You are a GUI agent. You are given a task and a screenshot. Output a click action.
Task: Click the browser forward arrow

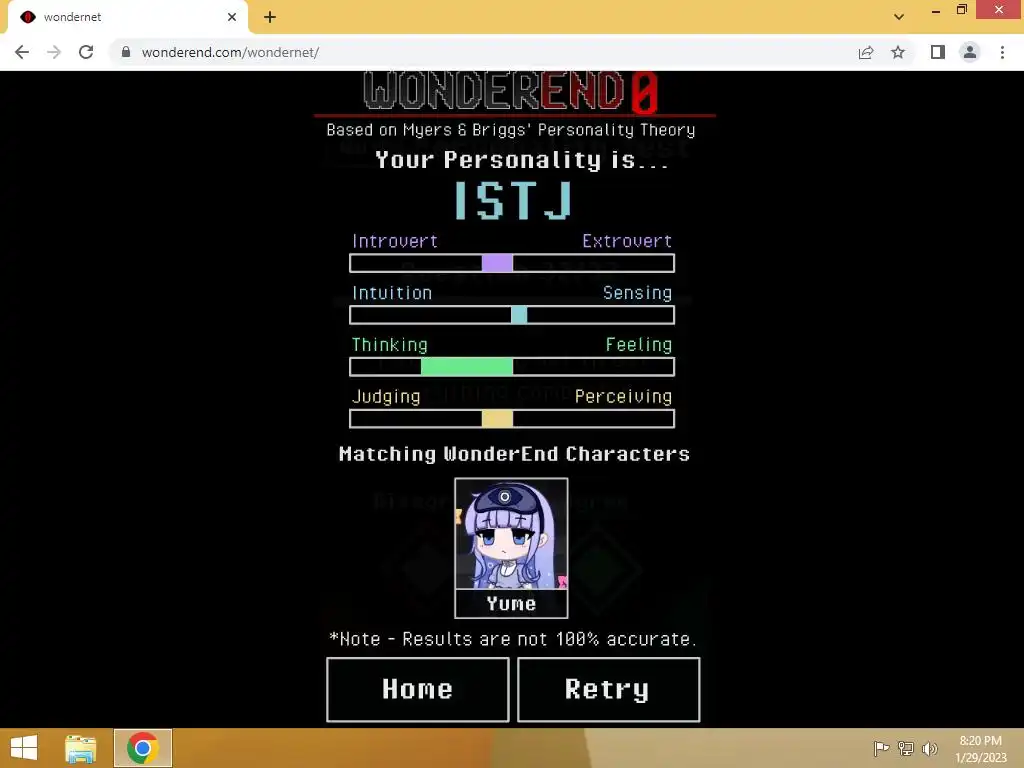click(x=54, y=52)
